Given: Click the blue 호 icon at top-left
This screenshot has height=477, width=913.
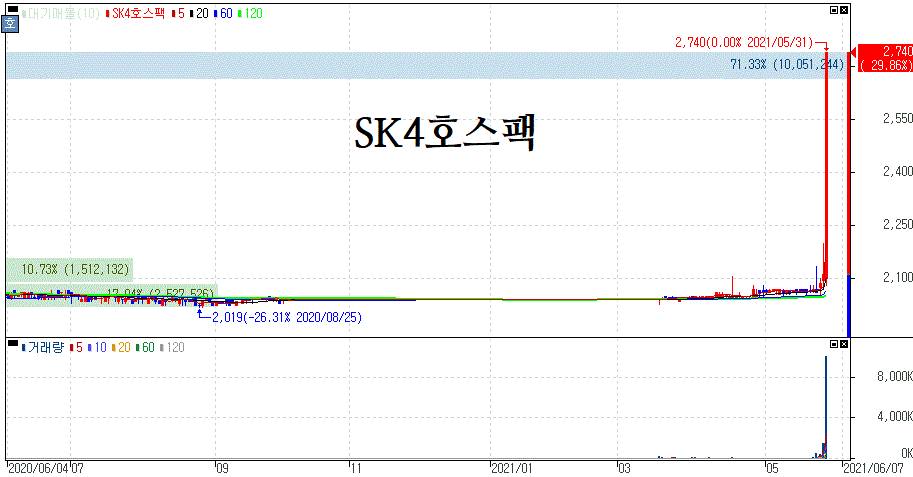Looking at the screenshot, I should tap(10, 24).
